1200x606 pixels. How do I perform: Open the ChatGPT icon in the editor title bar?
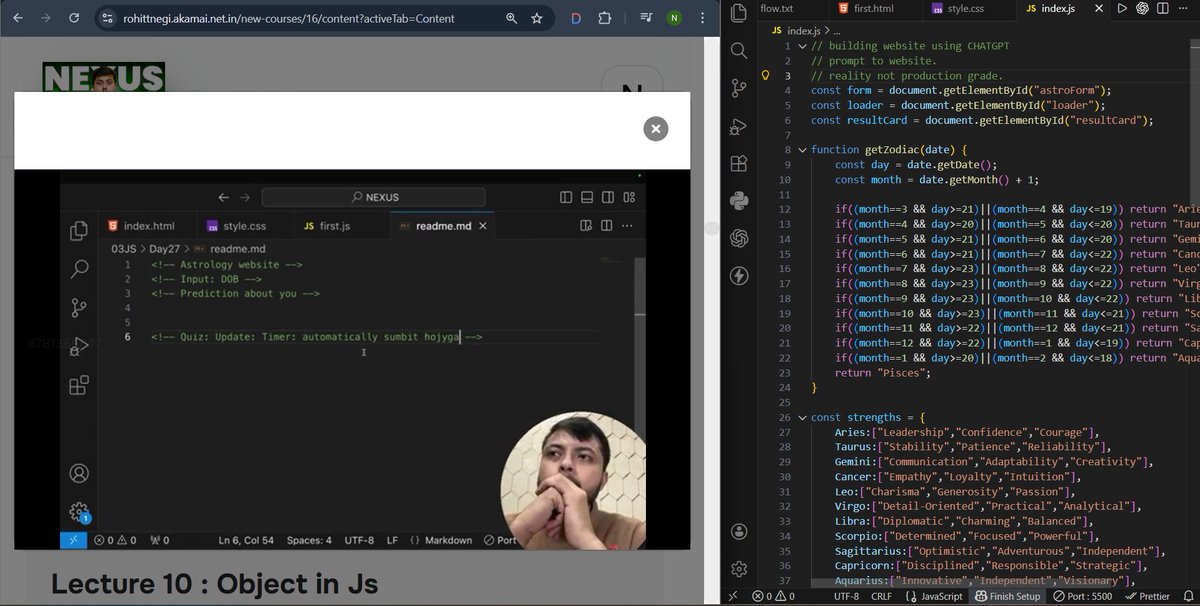coord(1142,9)
